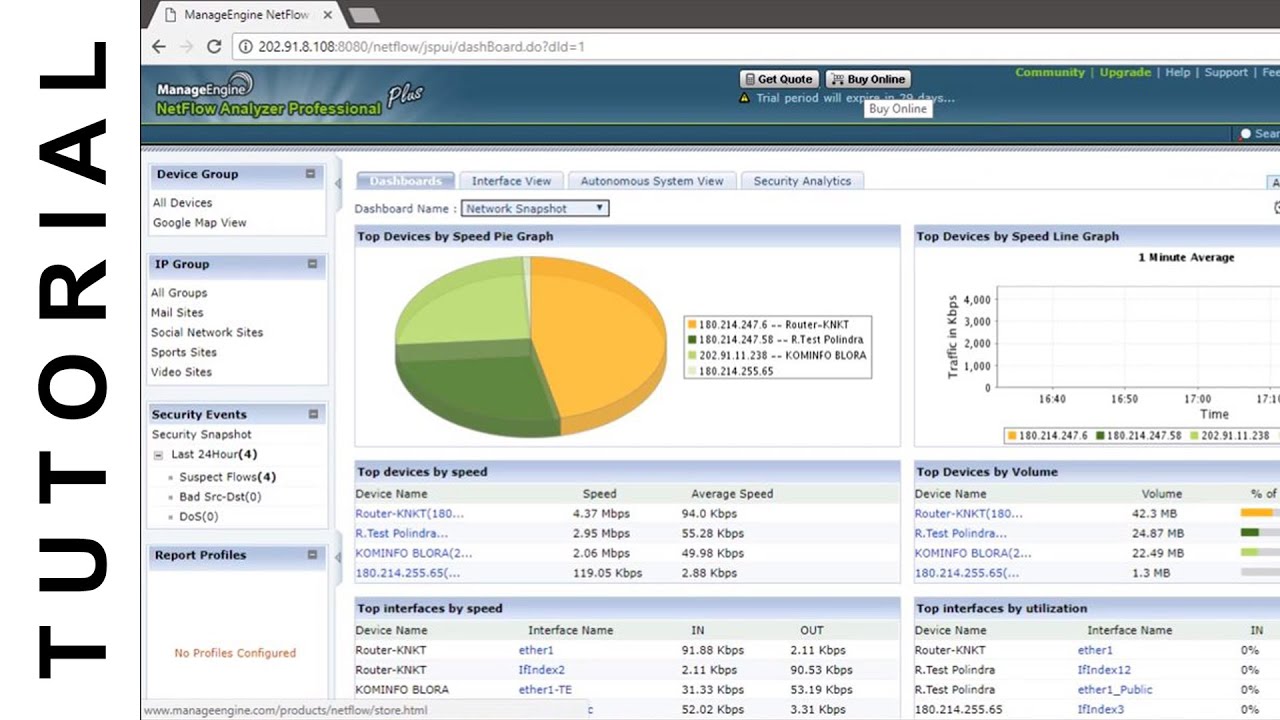Open a new browser tab
The width and height of the screenshot is (1280, 720).
click(x=363, y=15)
